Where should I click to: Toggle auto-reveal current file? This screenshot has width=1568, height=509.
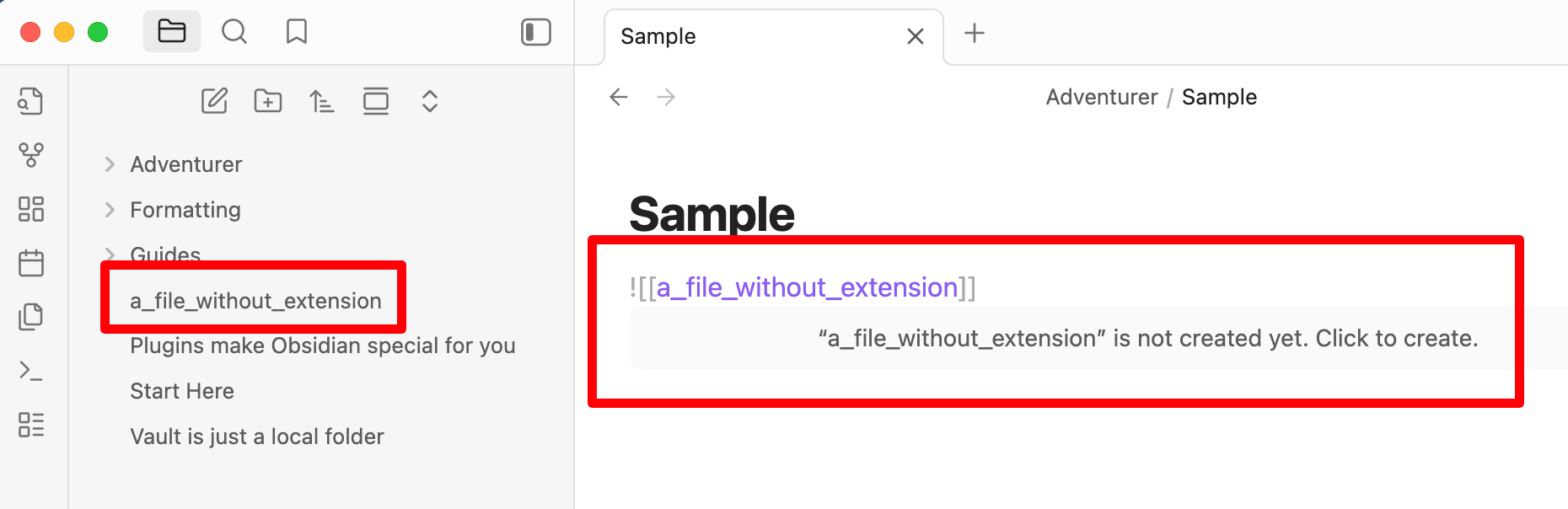pyautogui.click(x=376, y=101)
